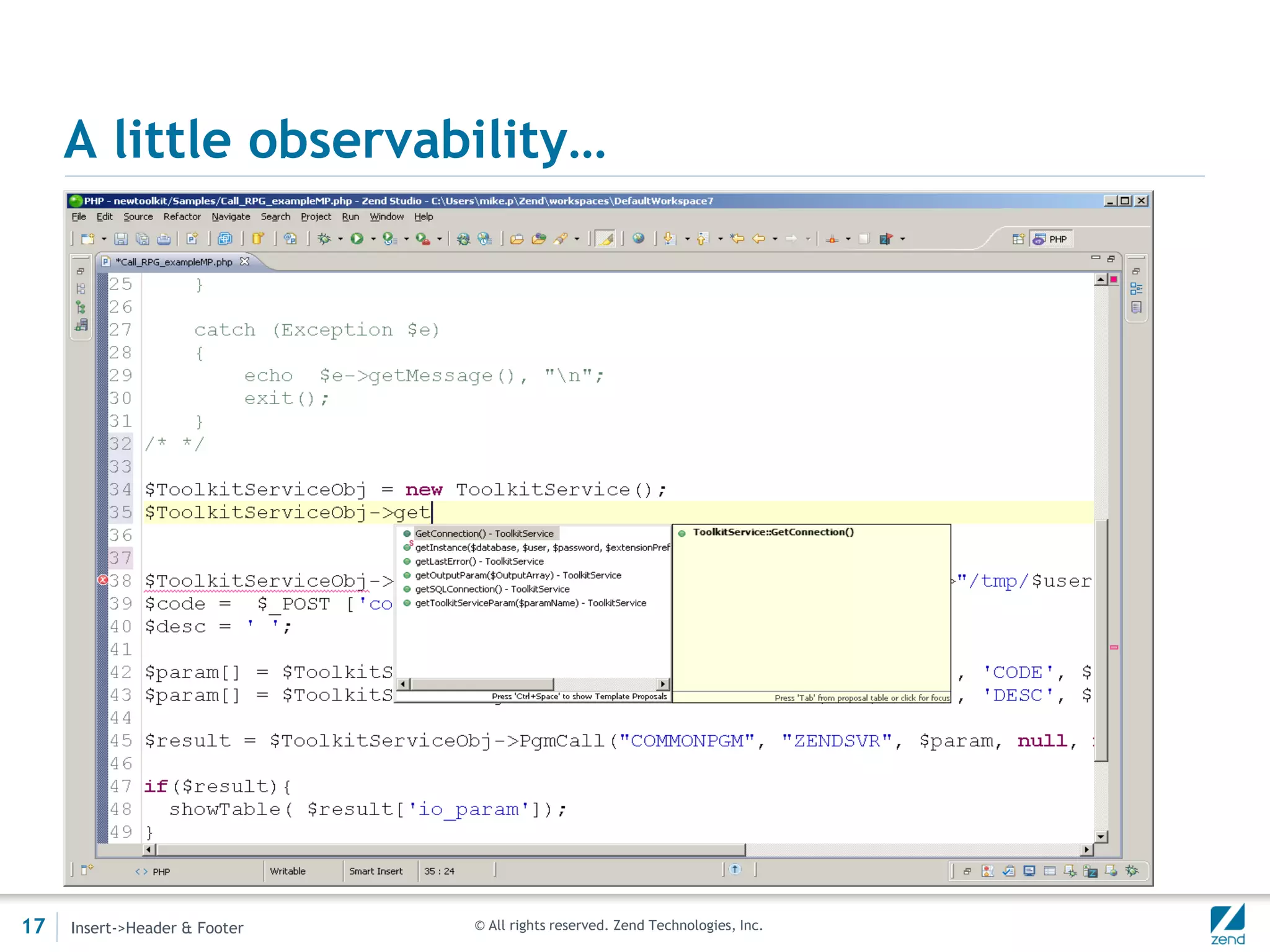Toggle Mark Occurrences highlighter icon

605,239
